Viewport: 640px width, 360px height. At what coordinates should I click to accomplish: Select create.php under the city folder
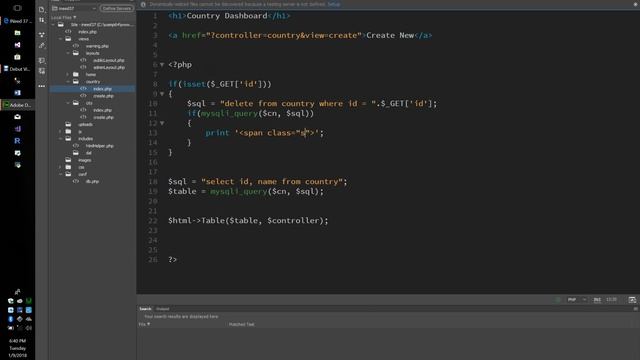(x=103, y=117)
